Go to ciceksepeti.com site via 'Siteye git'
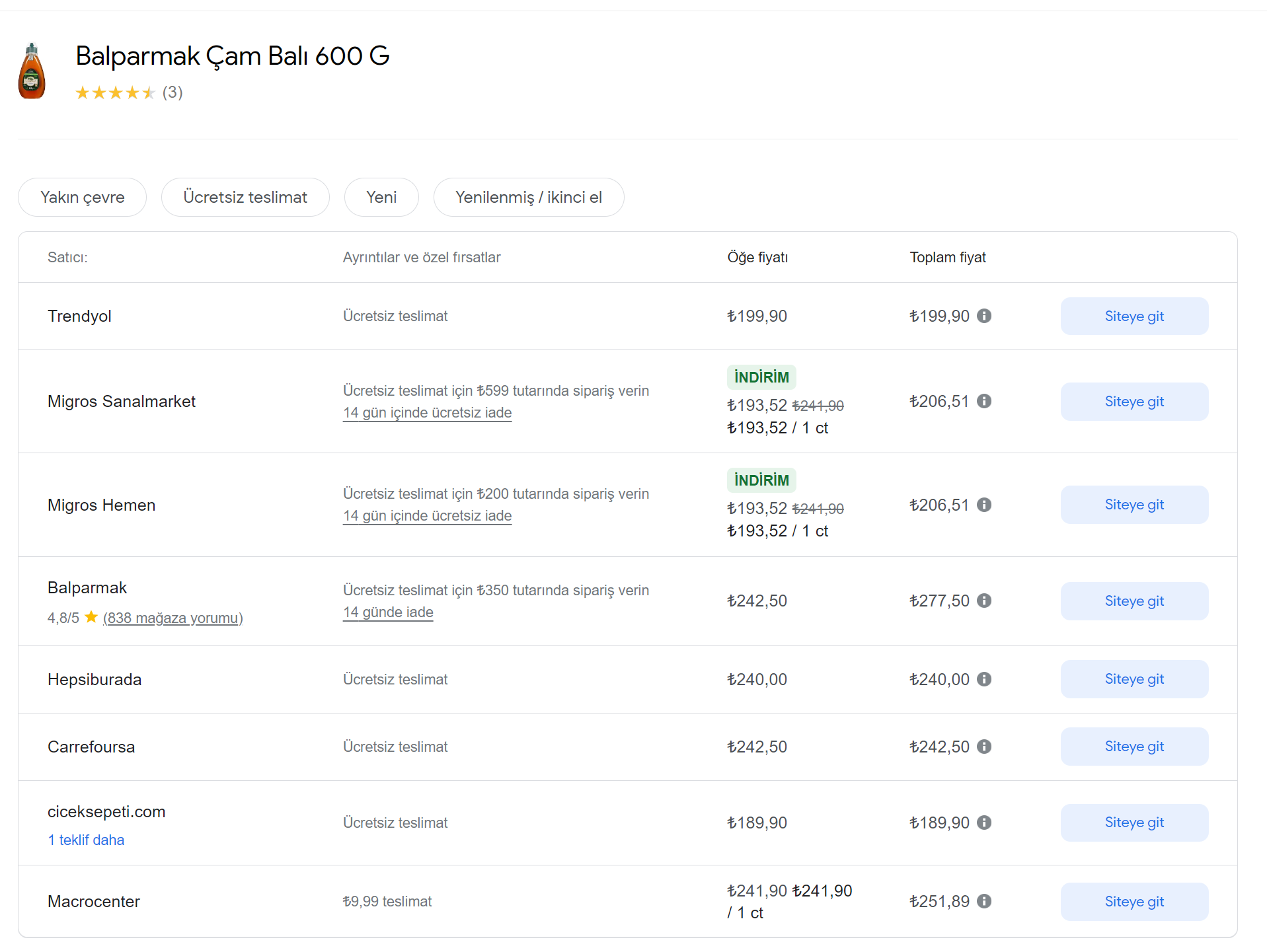 click(1134, 823)
